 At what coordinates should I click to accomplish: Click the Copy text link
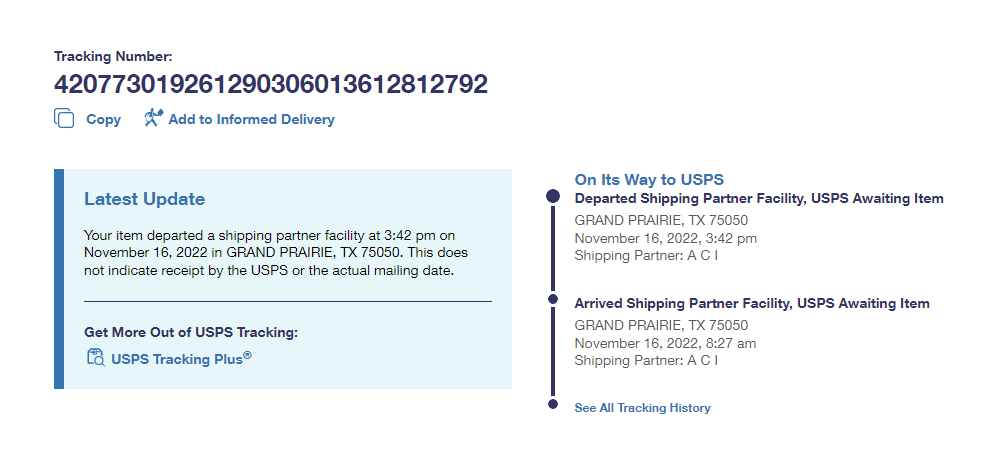coord(103,119)
